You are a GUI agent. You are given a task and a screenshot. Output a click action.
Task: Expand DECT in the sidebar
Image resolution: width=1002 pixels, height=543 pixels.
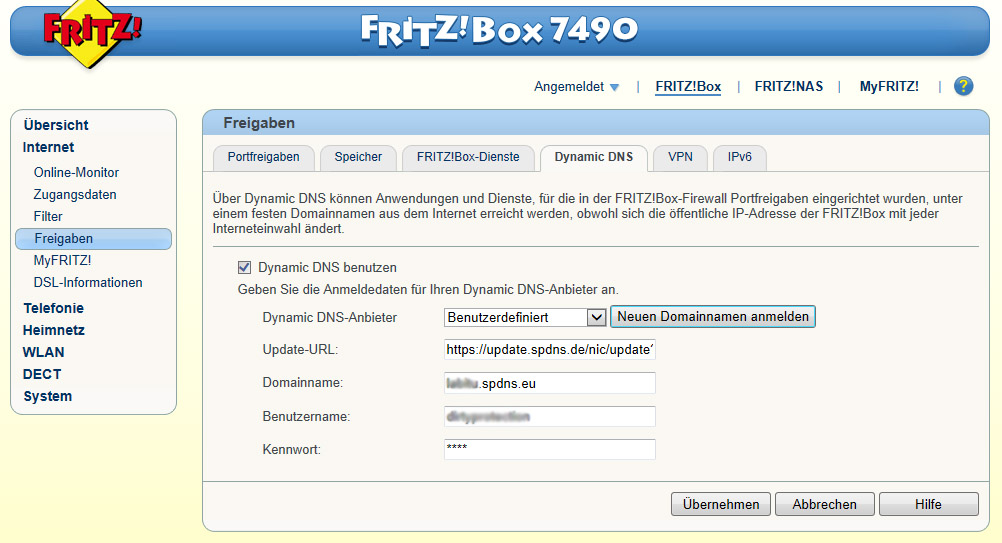coord(42,374)
